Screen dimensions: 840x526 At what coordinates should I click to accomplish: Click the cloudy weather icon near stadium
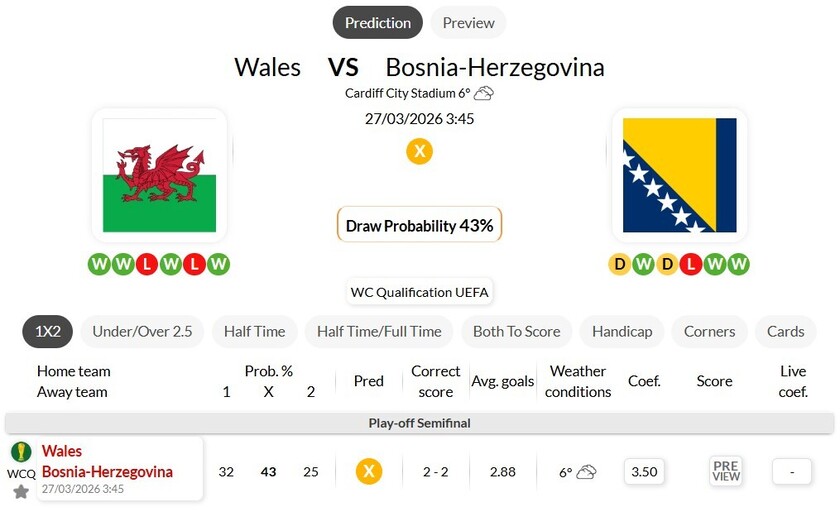pyautogui.click(x=484, y=94)
